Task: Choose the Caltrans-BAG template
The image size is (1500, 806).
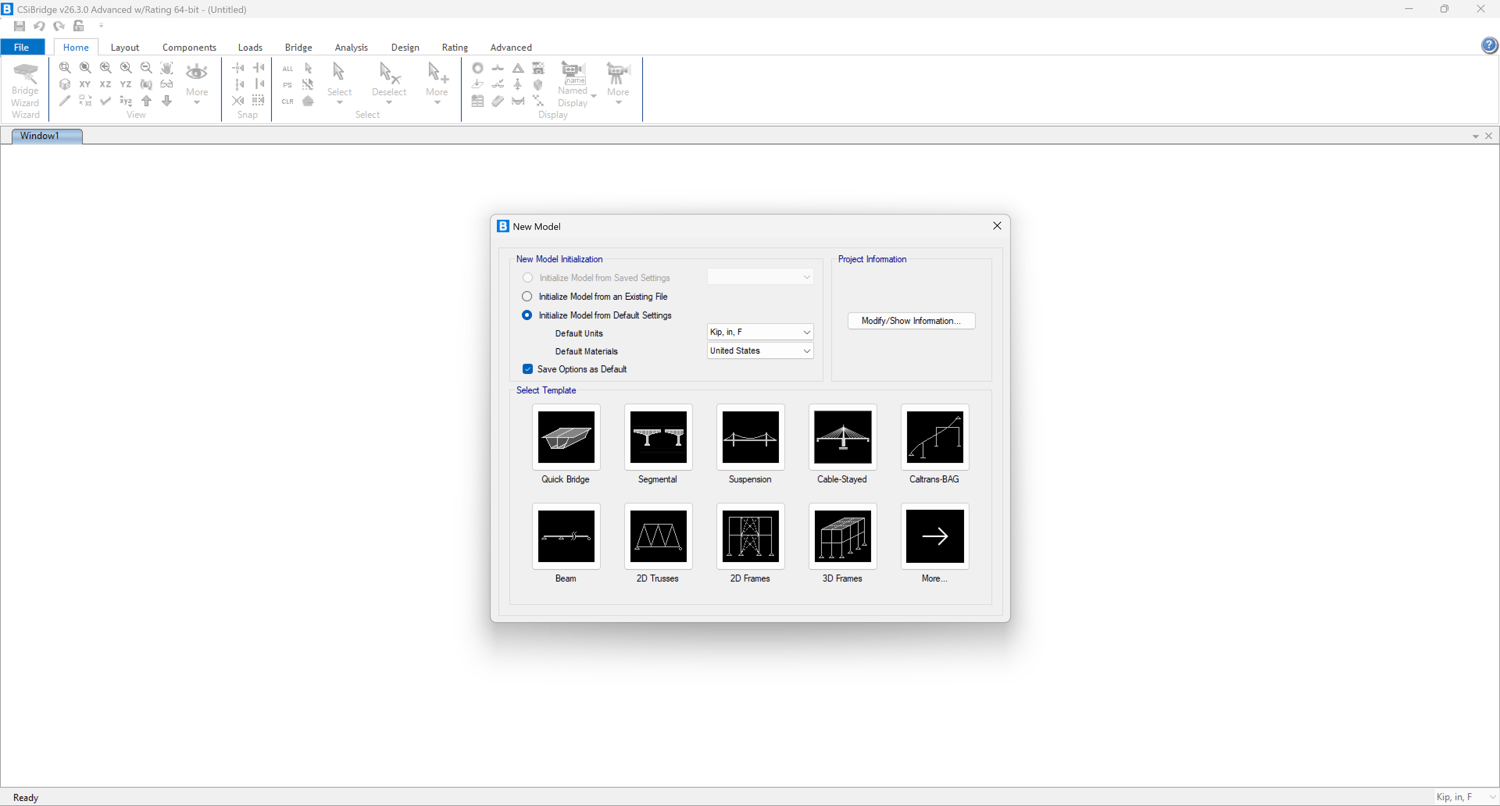Action: 934,438
